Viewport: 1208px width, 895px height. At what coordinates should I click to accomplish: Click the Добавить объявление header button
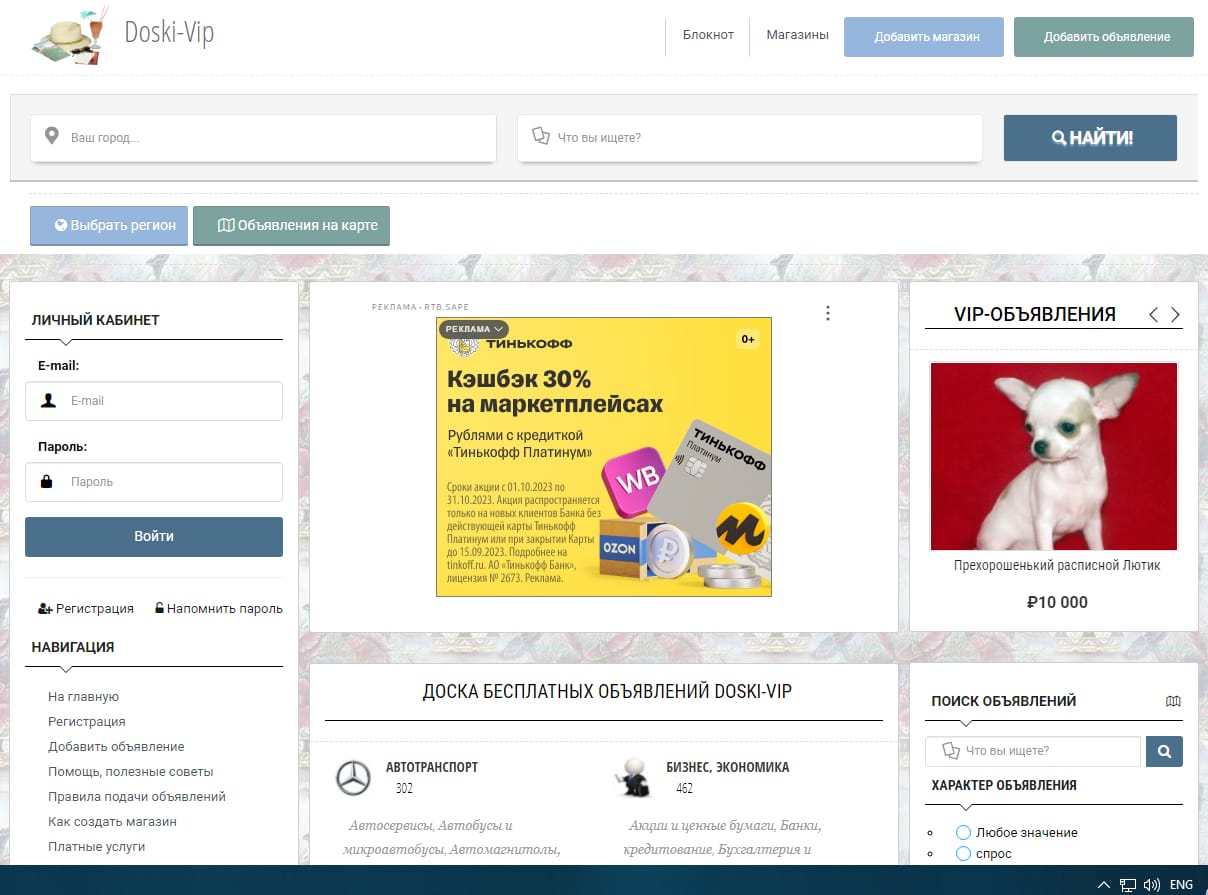click(1104, 37)
